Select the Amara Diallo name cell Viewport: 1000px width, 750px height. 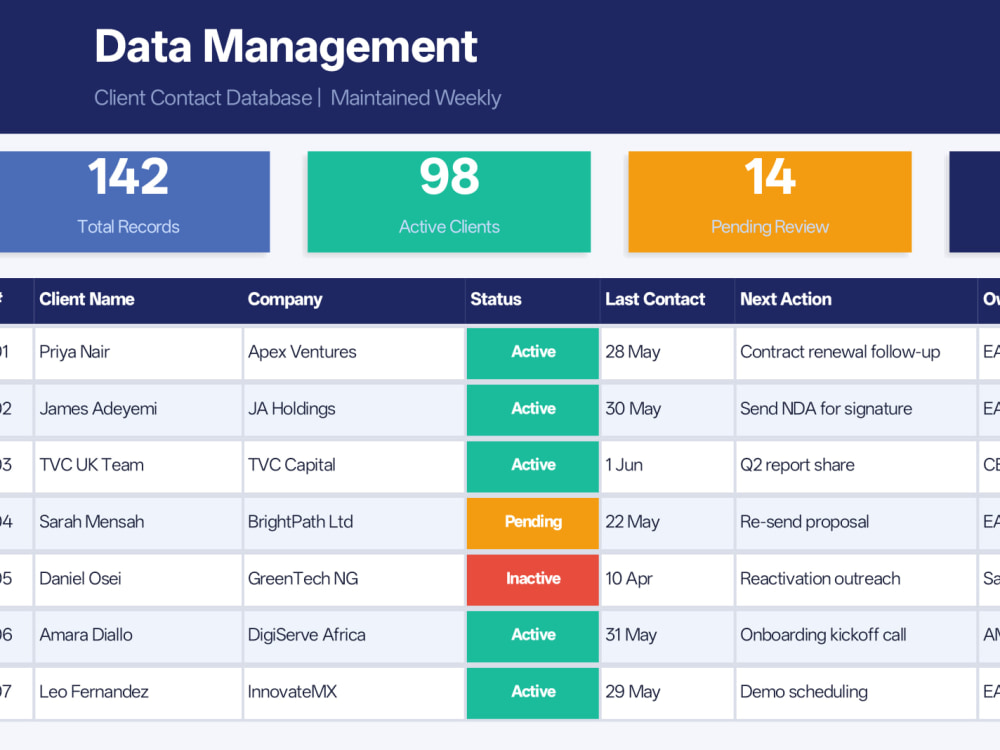138,635
